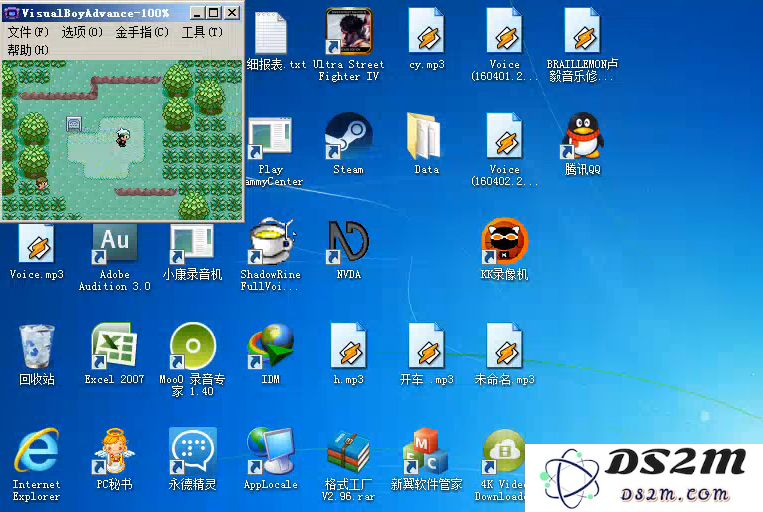763x512 pixels.
Task: Select the Voice.mp3 file icon
Action: coord(37,243)
